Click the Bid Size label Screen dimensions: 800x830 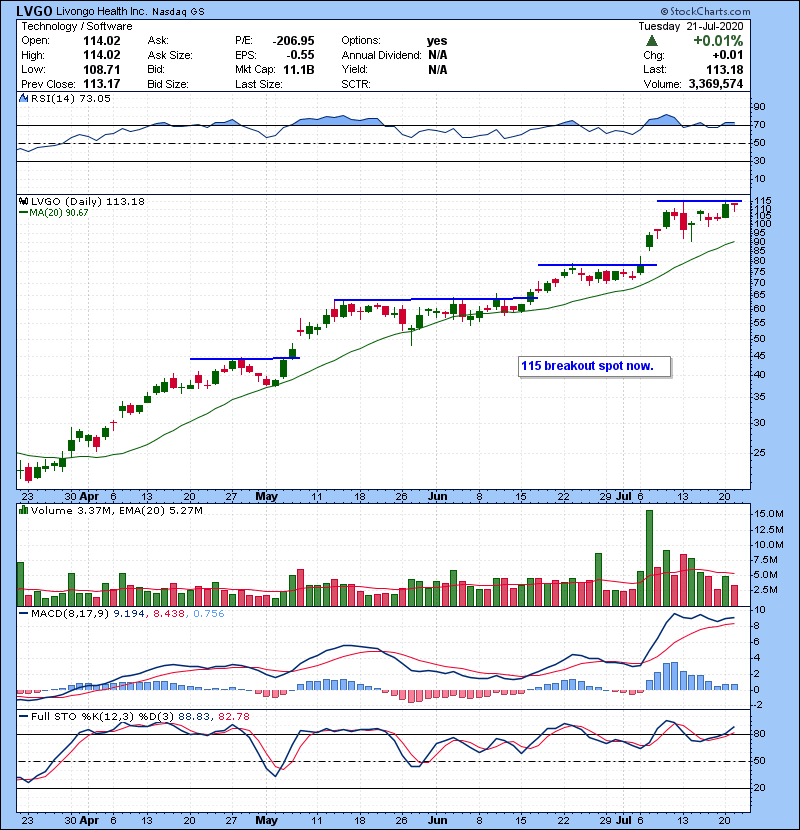(x=168, y=84)
